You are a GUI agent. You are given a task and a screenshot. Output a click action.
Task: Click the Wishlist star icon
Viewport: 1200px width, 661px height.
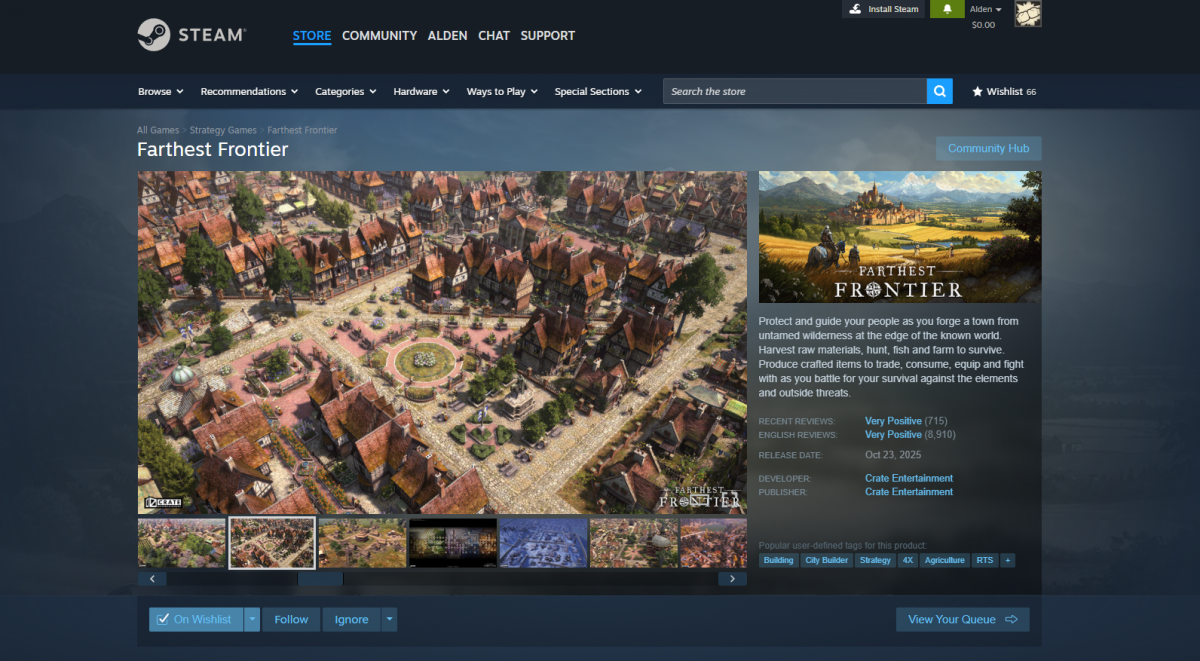point(977,91)
